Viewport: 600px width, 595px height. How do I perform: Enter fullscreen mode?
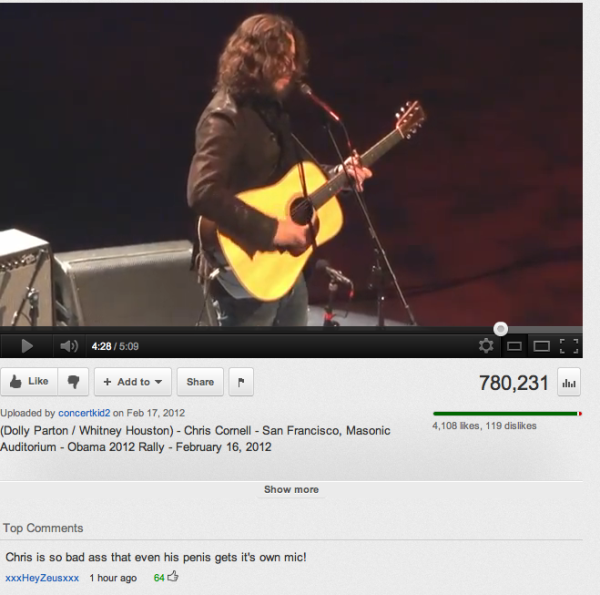(569, 346)
